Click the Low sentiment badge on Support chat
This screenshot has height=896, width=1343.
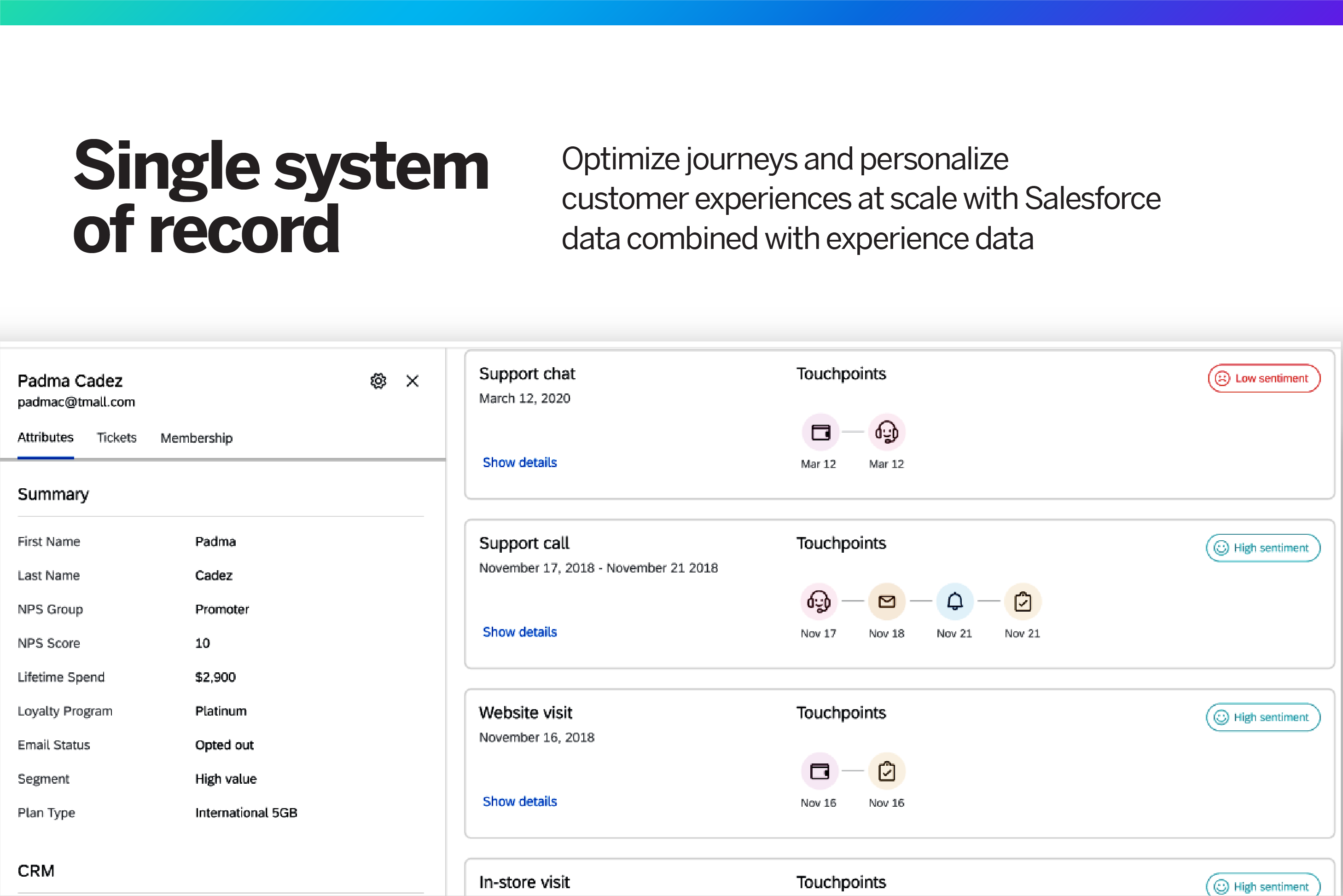1263,378
